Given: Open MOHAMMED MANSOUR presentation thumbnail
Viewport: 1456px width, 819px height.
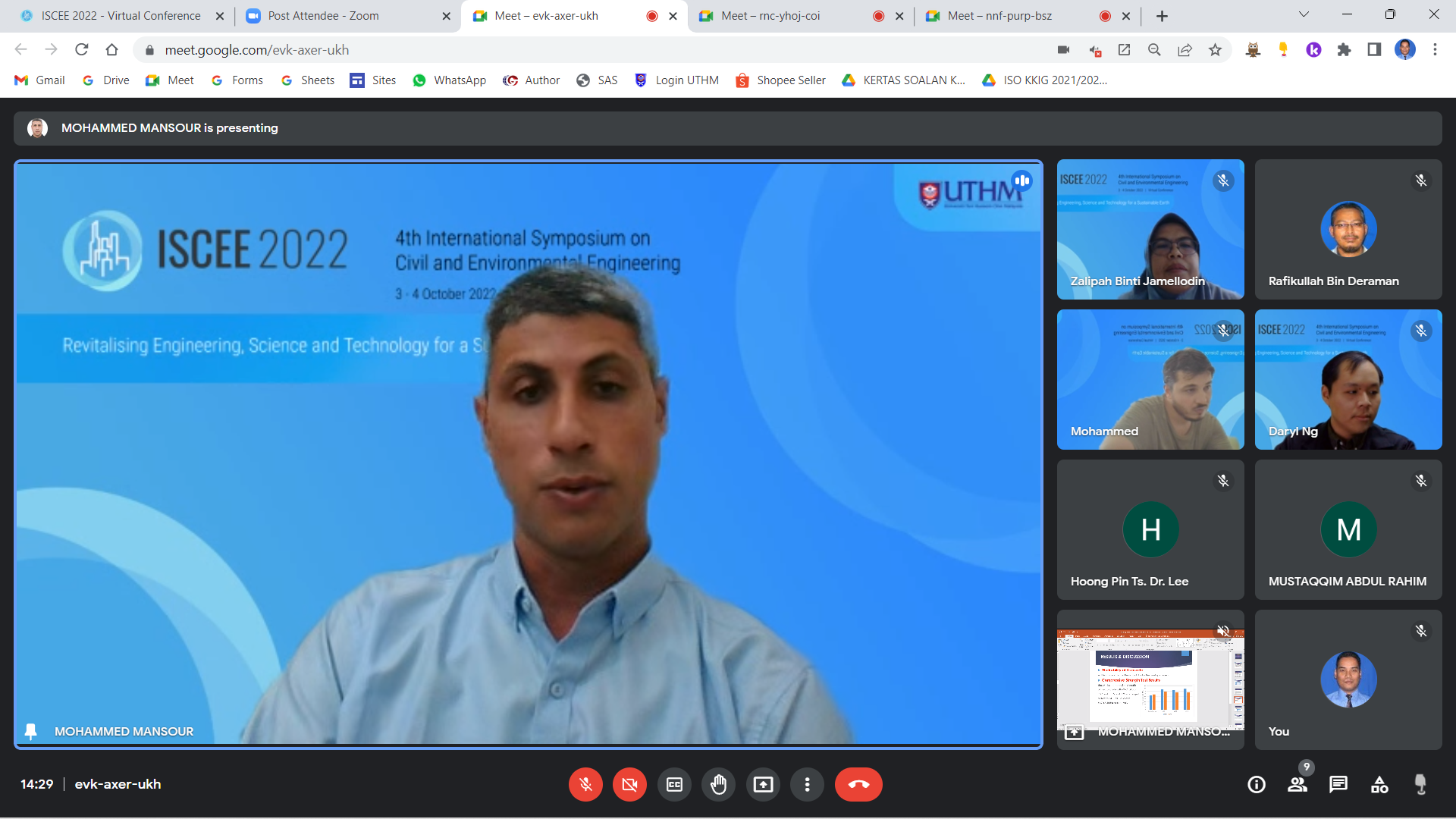Looking at the screenshot, I should (x=1150, y=679).
